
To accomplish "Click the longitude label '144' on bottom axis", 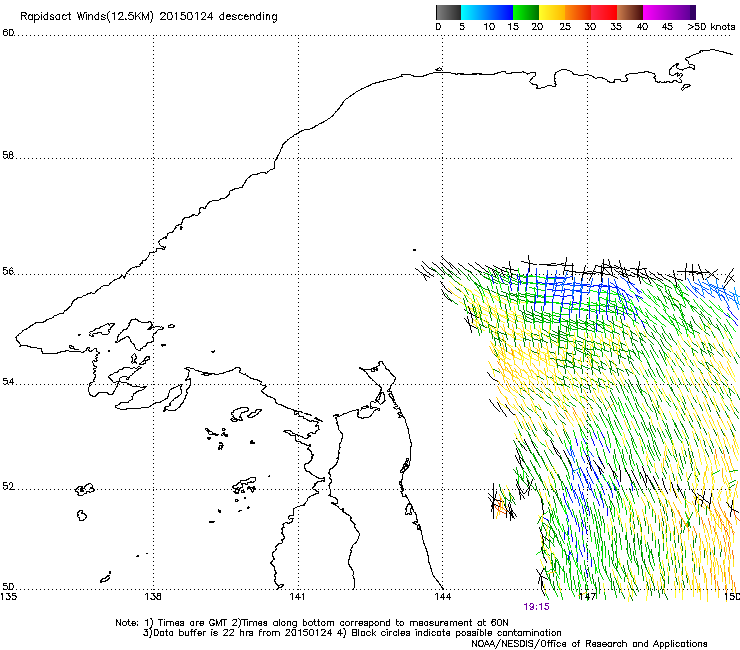I will 442,597.
